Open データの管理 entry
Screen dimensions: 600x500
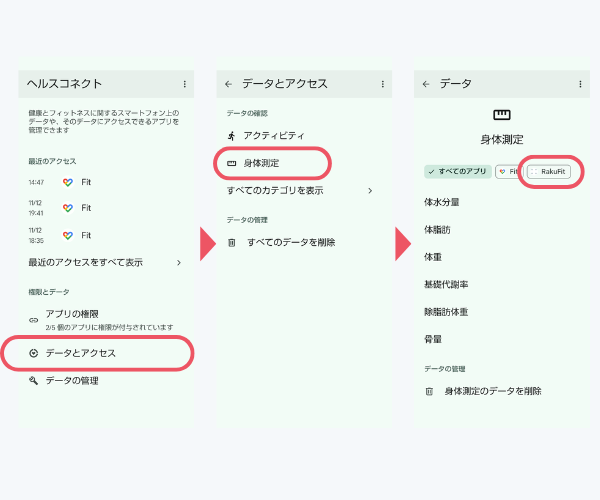pos(106,381)
